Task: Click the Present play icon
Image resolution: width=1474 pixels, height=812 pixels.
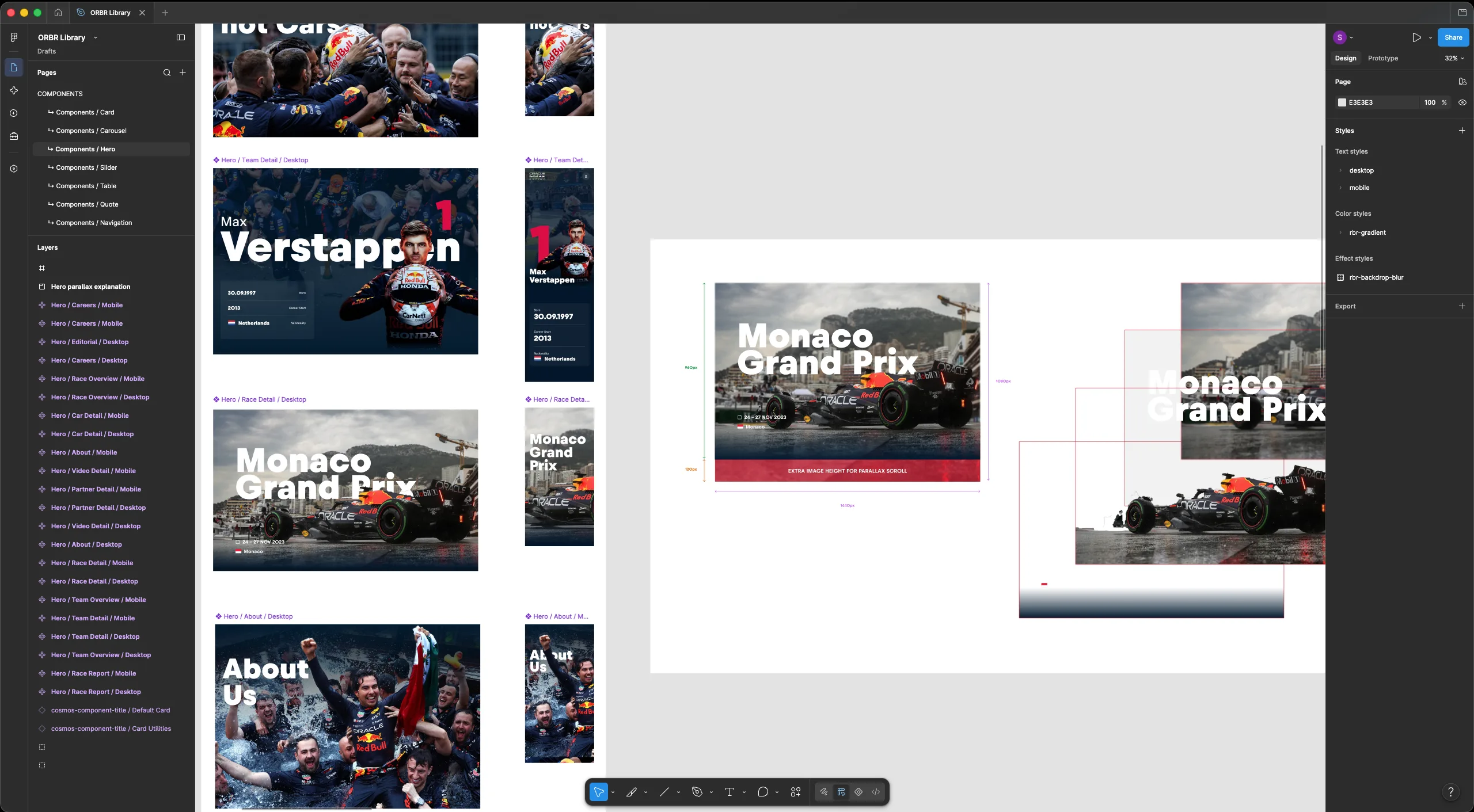Action: (x=1416, y=37)
